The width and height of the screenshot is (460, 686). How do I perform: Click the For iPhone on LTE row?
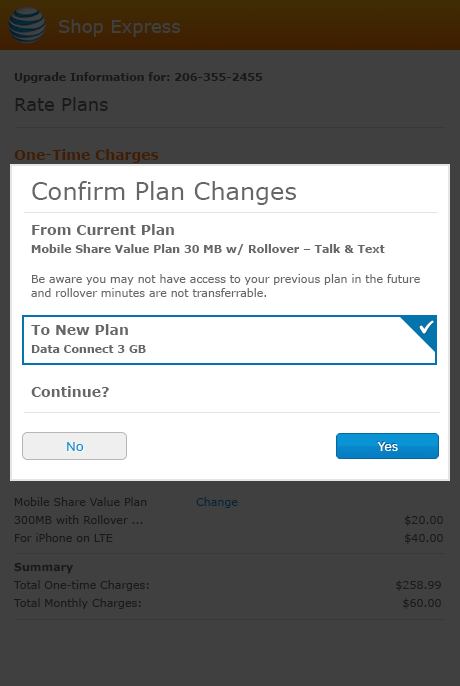228,538
